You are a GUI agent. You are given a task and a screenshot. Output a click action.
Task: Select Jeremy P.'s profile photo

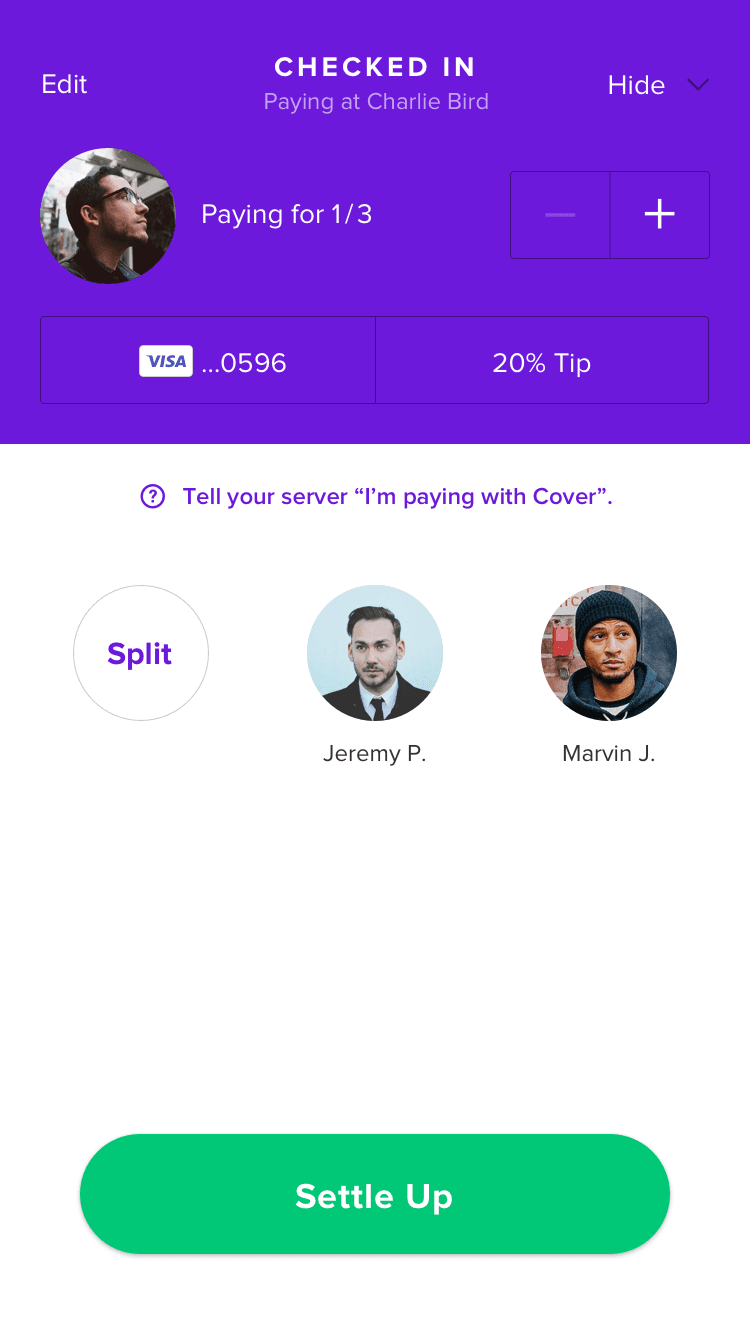375,653
